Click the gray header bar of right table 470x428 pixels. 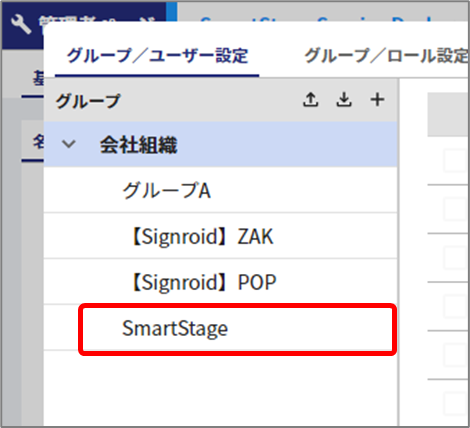click(448, 114)
